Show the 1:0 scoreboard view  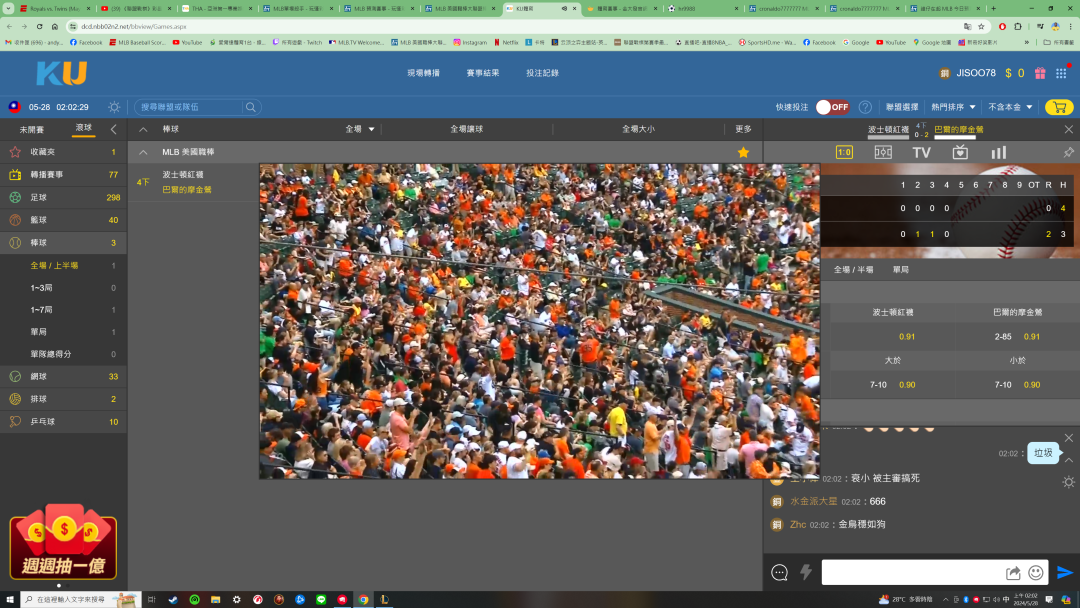[844, 152]
